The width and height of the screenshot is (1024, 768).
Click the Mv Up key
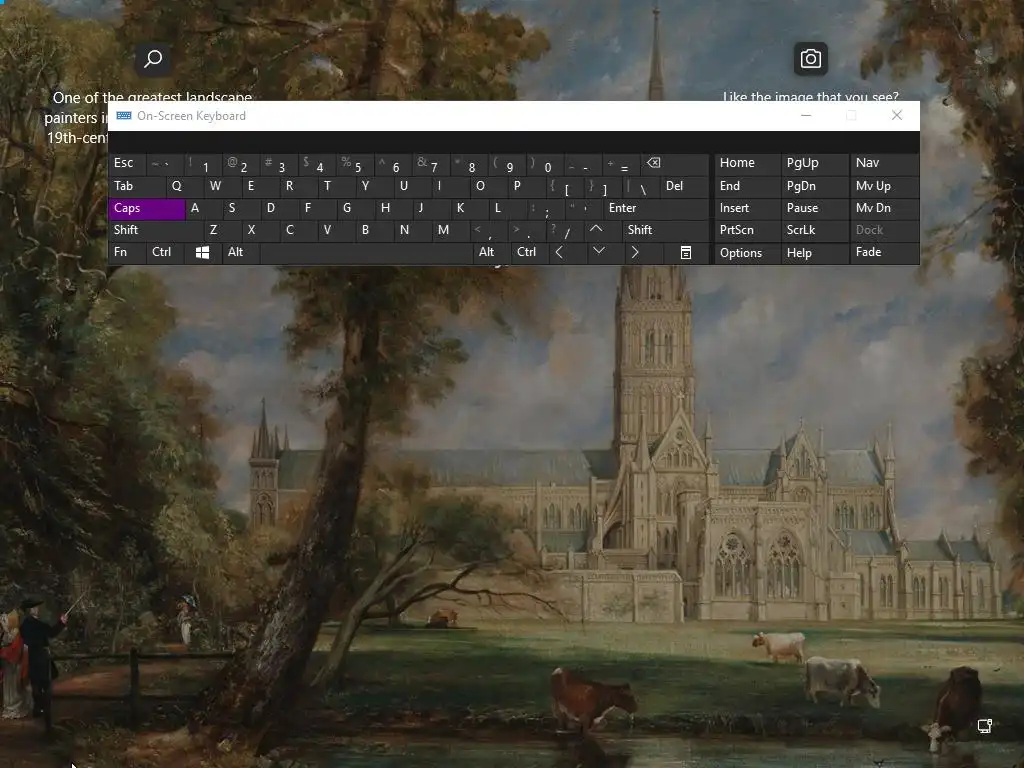click(x=884, y=186)
